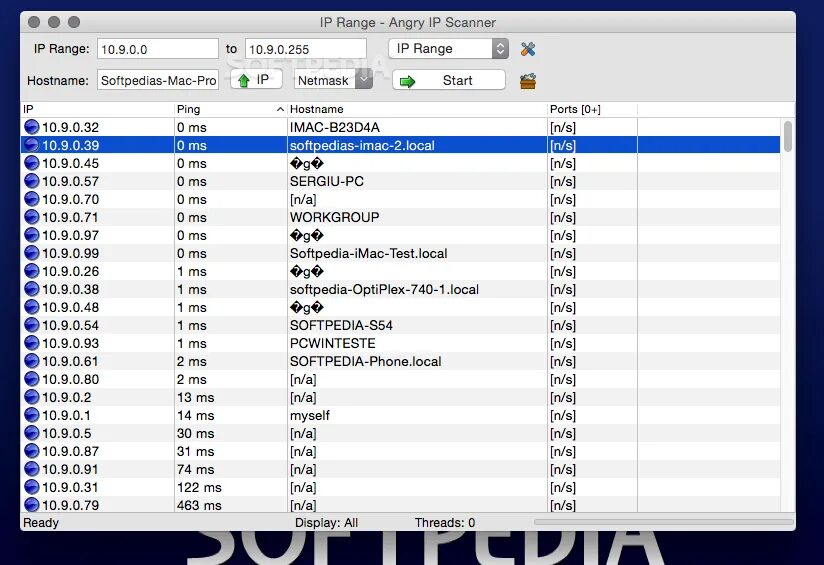Click the status icon for 10.9.0.31
This screenshot has height=565, width=824.
pos(32,487)
